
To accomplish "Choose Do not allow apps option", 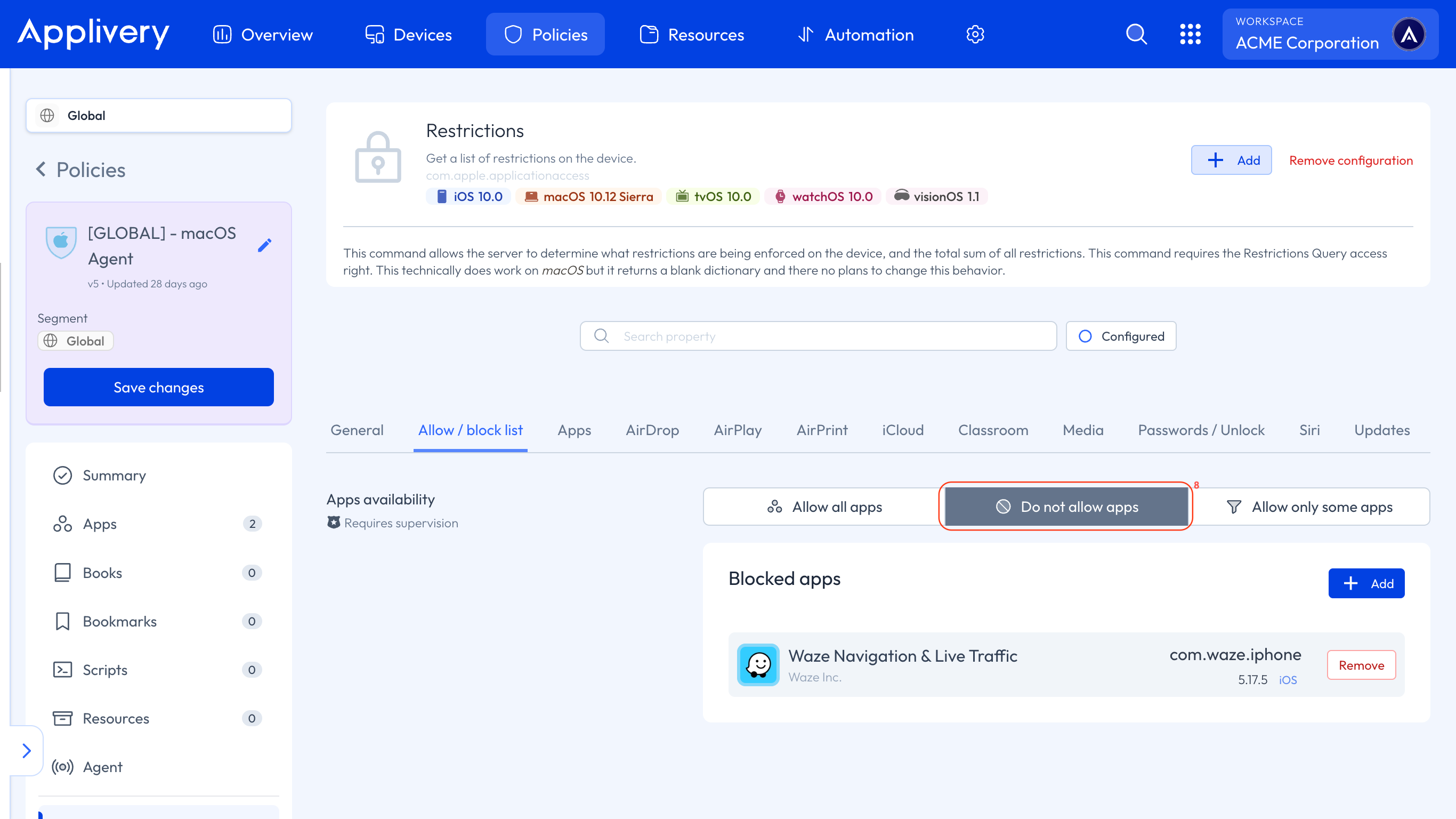I will (x=1066, y=507).
